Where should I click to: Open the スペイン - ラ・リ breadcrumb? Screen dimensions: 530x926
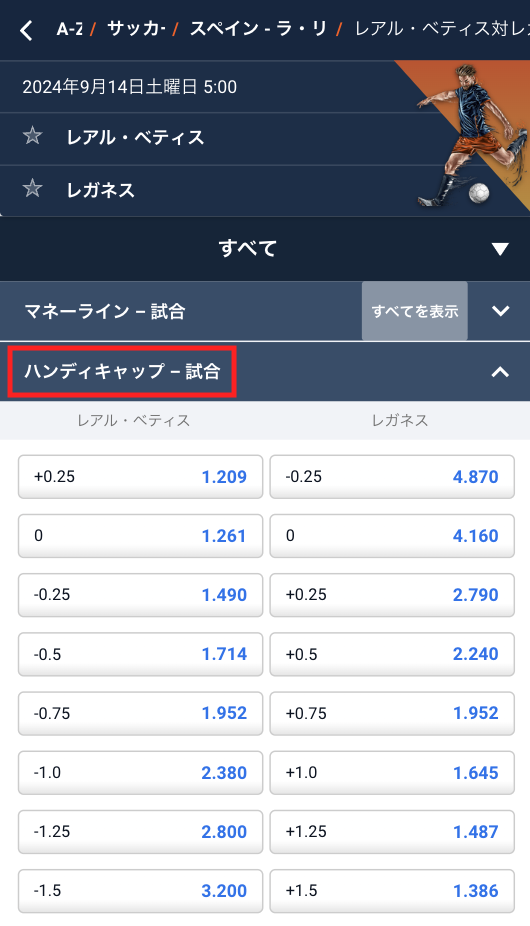(258, 29)
